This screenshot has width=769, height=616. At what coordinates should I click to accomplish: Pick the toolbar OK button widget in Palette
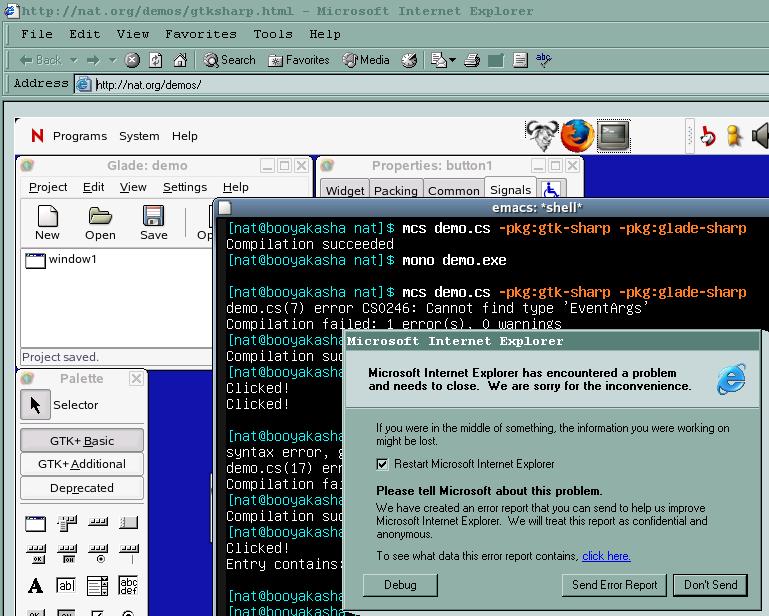pos(36,554)
